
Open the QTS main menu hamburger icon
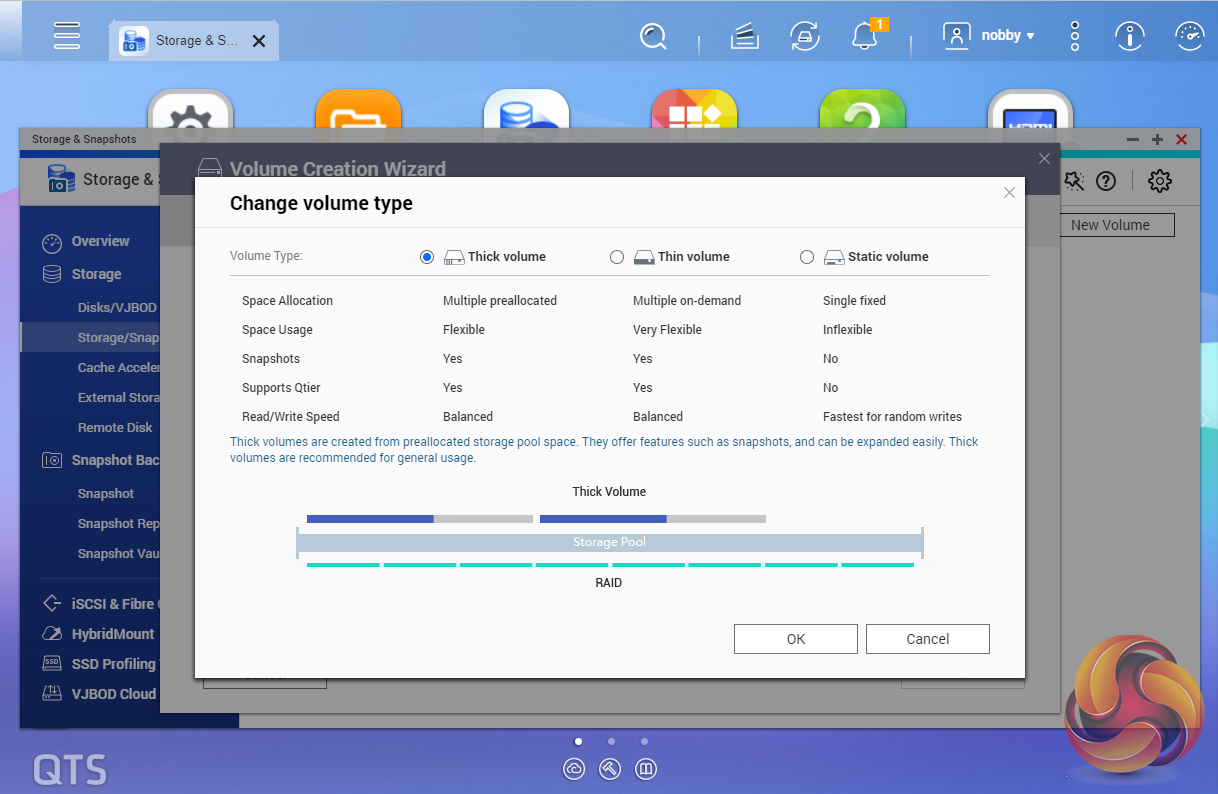click(x=67, y=35)
